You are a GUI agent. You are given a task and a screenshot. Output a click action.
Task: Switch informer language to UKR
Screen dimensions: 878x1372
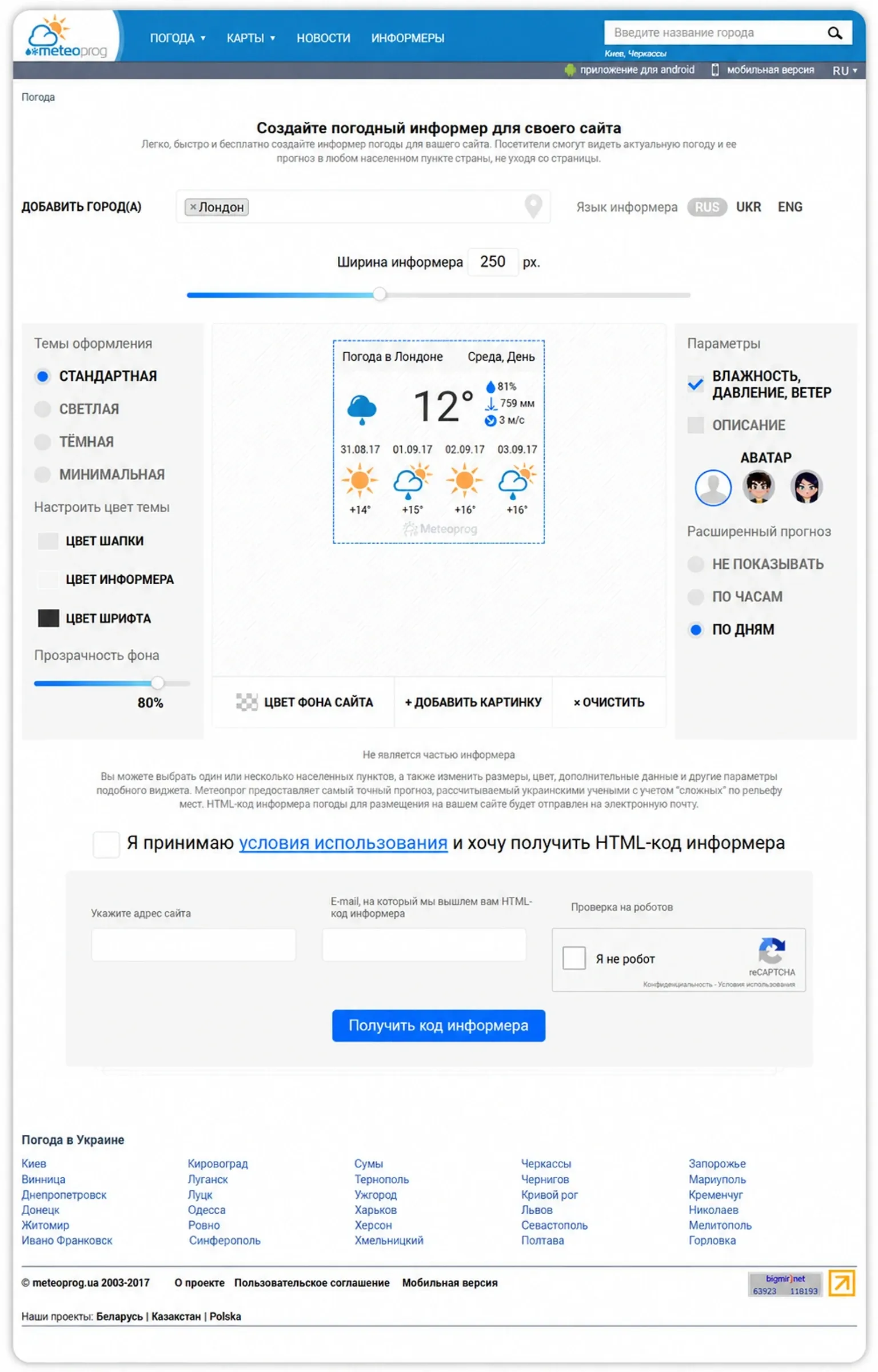[748, 207]
